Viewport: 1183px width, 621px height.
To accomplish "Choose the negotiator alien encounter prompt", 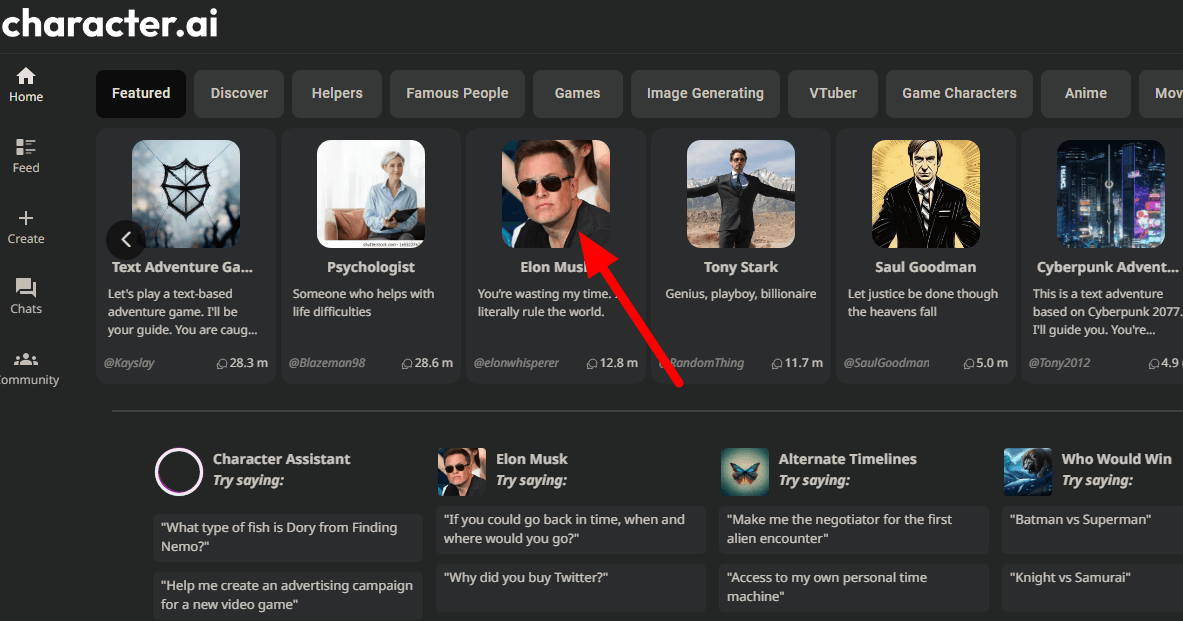I will (854, 529).
